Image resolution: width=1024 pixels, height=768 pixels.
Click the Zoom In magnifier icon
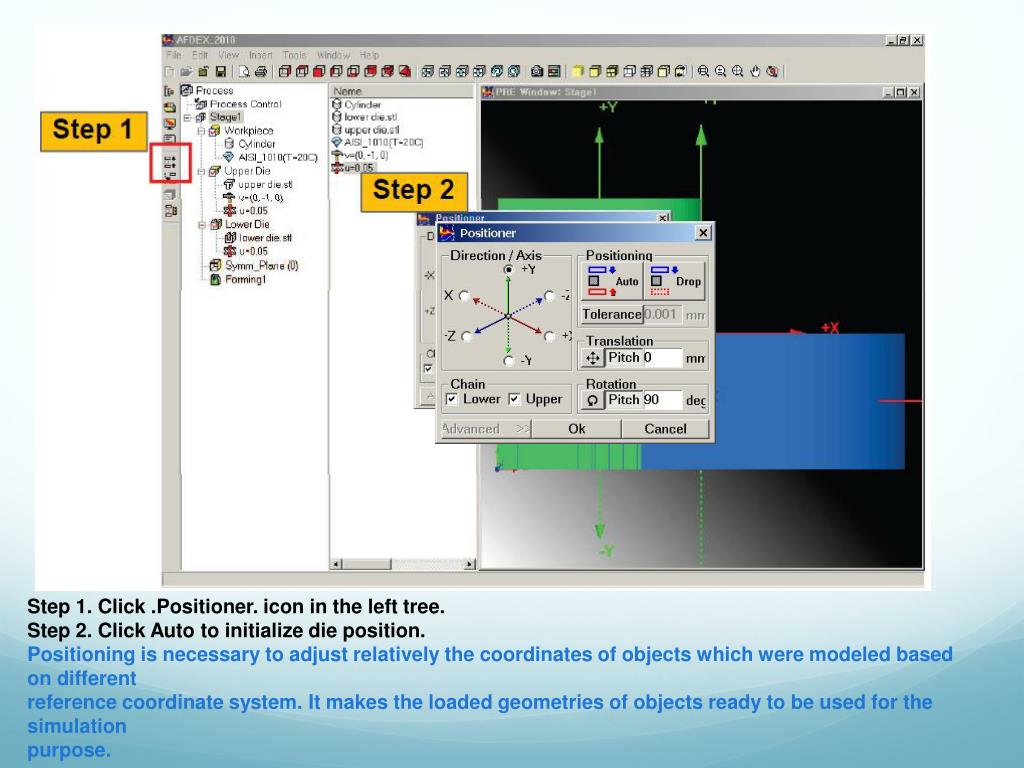[x=738, y=71]
